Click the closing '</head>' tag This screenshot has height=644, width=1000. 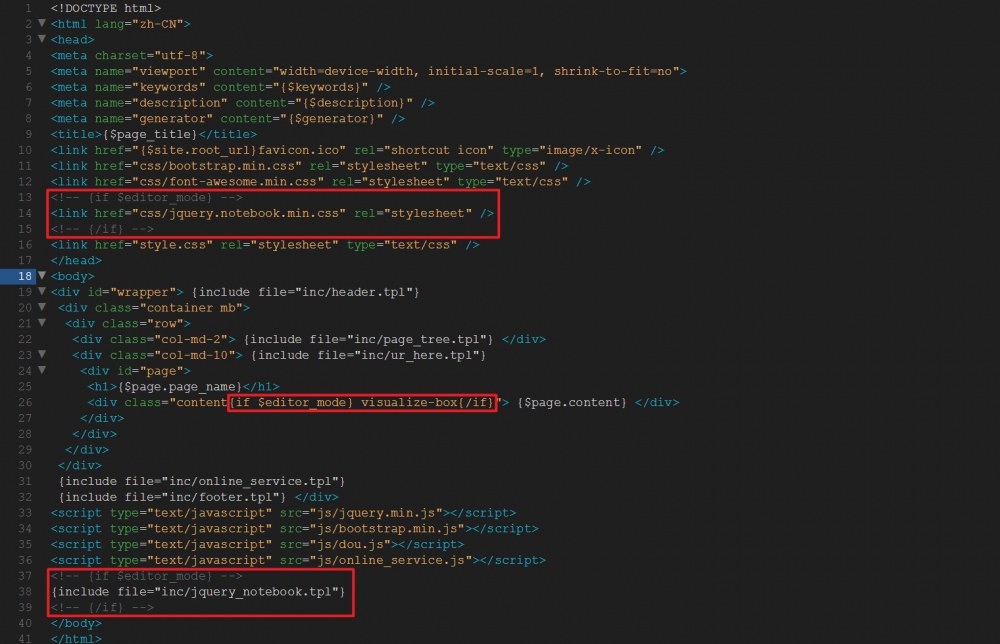tap(77, 261)
